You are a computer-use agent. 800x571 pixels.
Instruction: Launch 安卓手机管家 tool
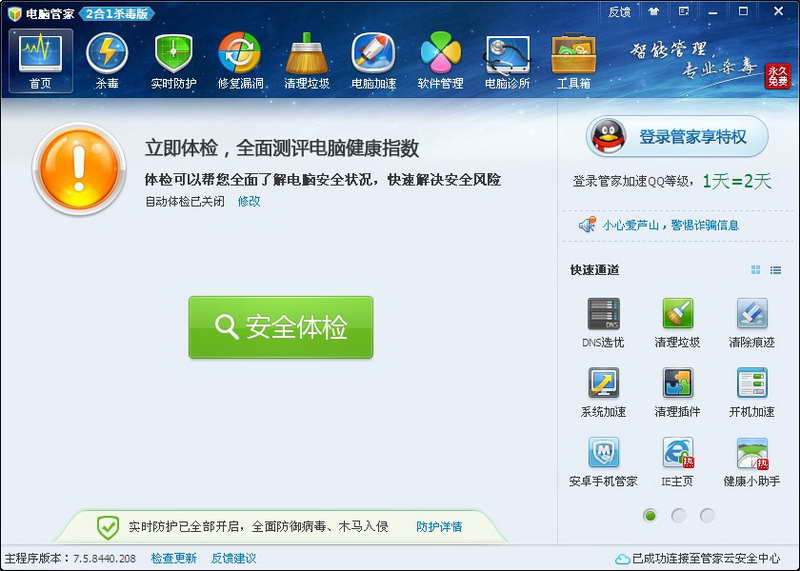tap(603, 462)
